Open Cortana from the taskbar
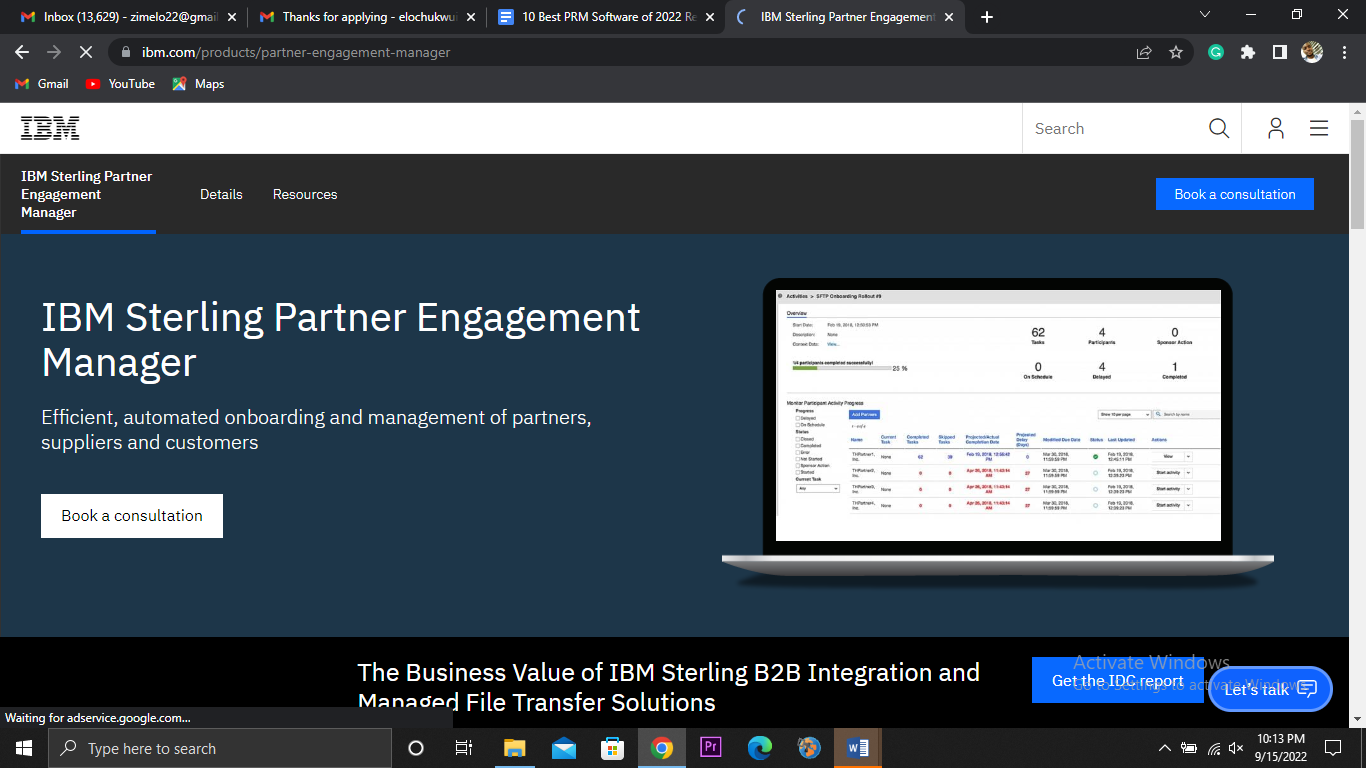Viewport: 1366px width, 768px height. (416, 748)
